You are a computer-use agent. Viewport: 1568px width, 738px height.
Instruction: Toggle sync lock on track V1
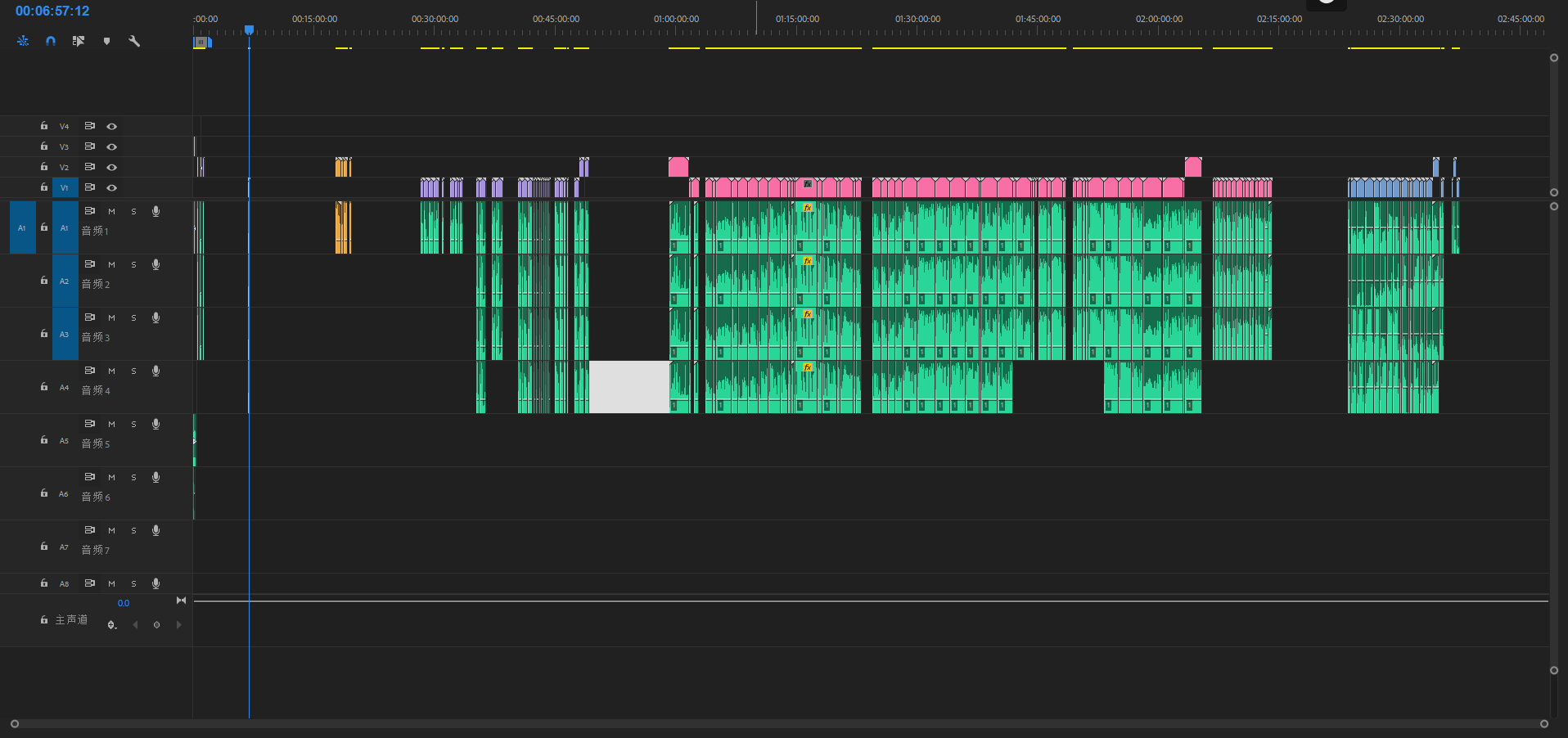(x=90, y=187)
